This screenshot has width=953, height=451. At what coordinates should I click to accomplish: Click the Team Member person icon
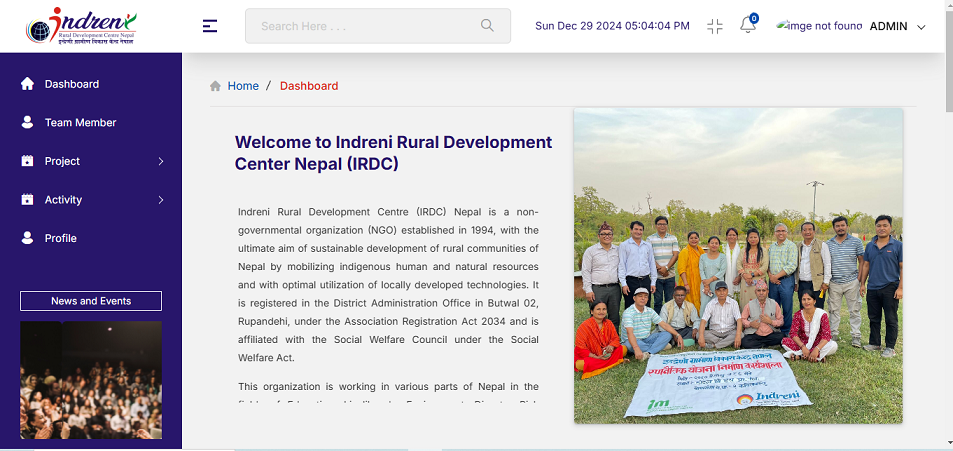(x=27, y=122)
